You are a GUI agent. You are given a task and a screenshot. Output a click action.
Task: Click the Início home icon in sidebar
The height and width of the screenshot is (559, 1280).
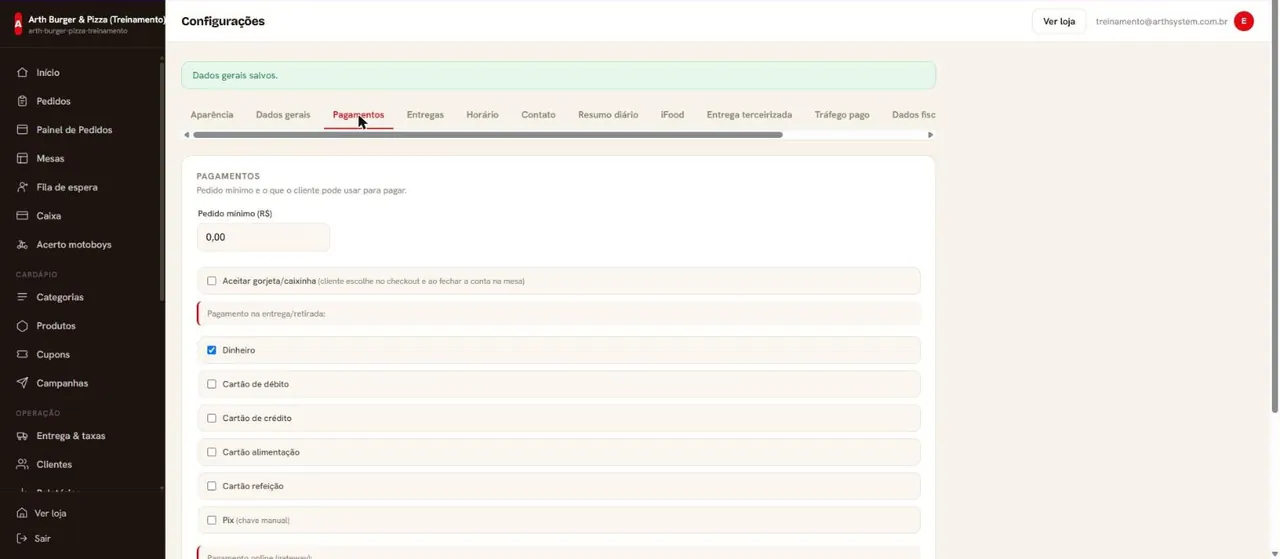(x=22, y=73)
